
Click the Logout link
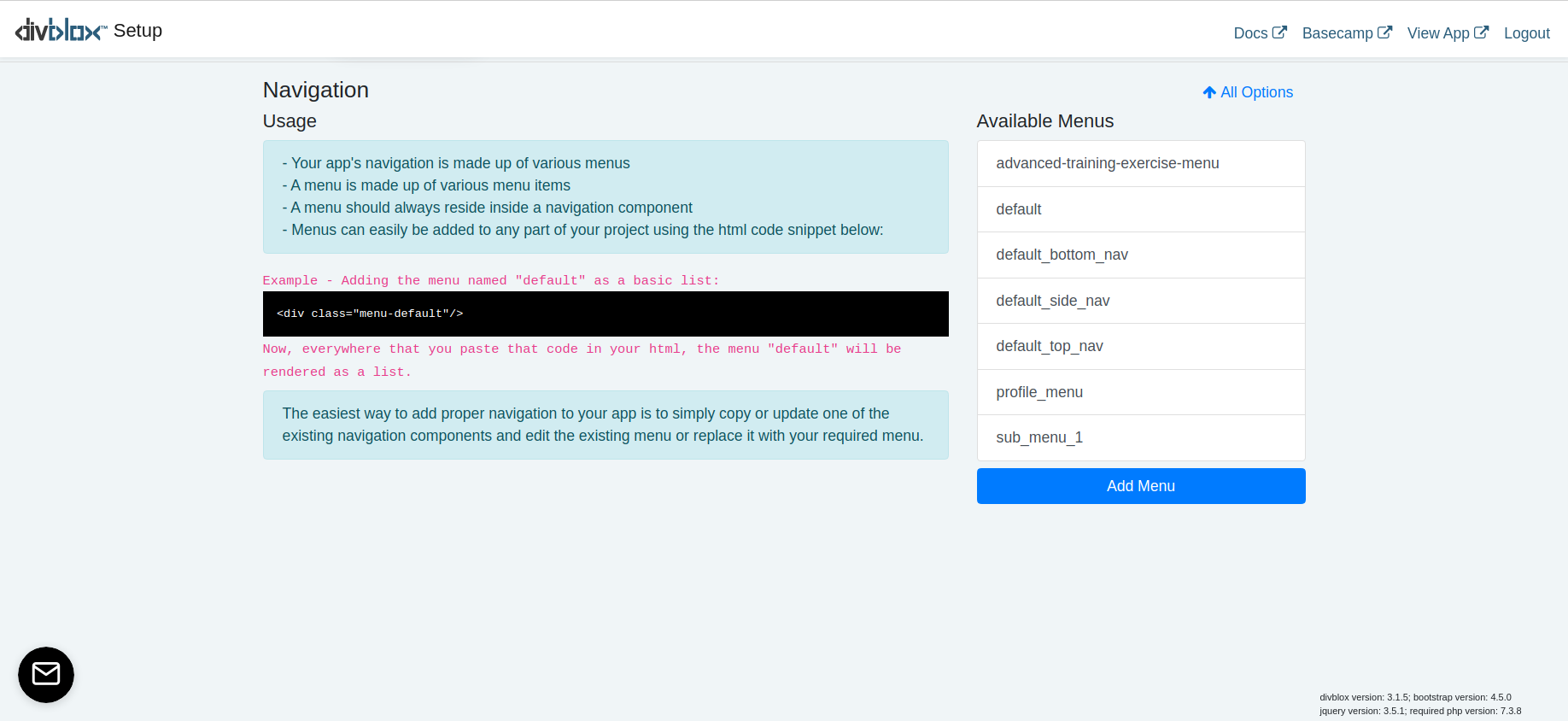click(1526, 33)
